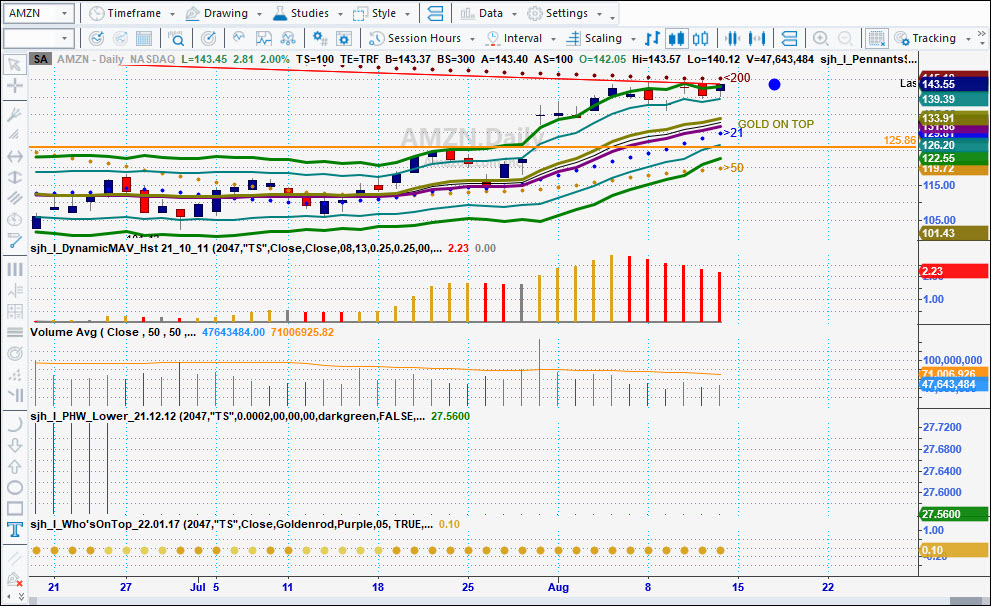
Task: Click the symbol lookup magnifier icon
Action: 176,39
